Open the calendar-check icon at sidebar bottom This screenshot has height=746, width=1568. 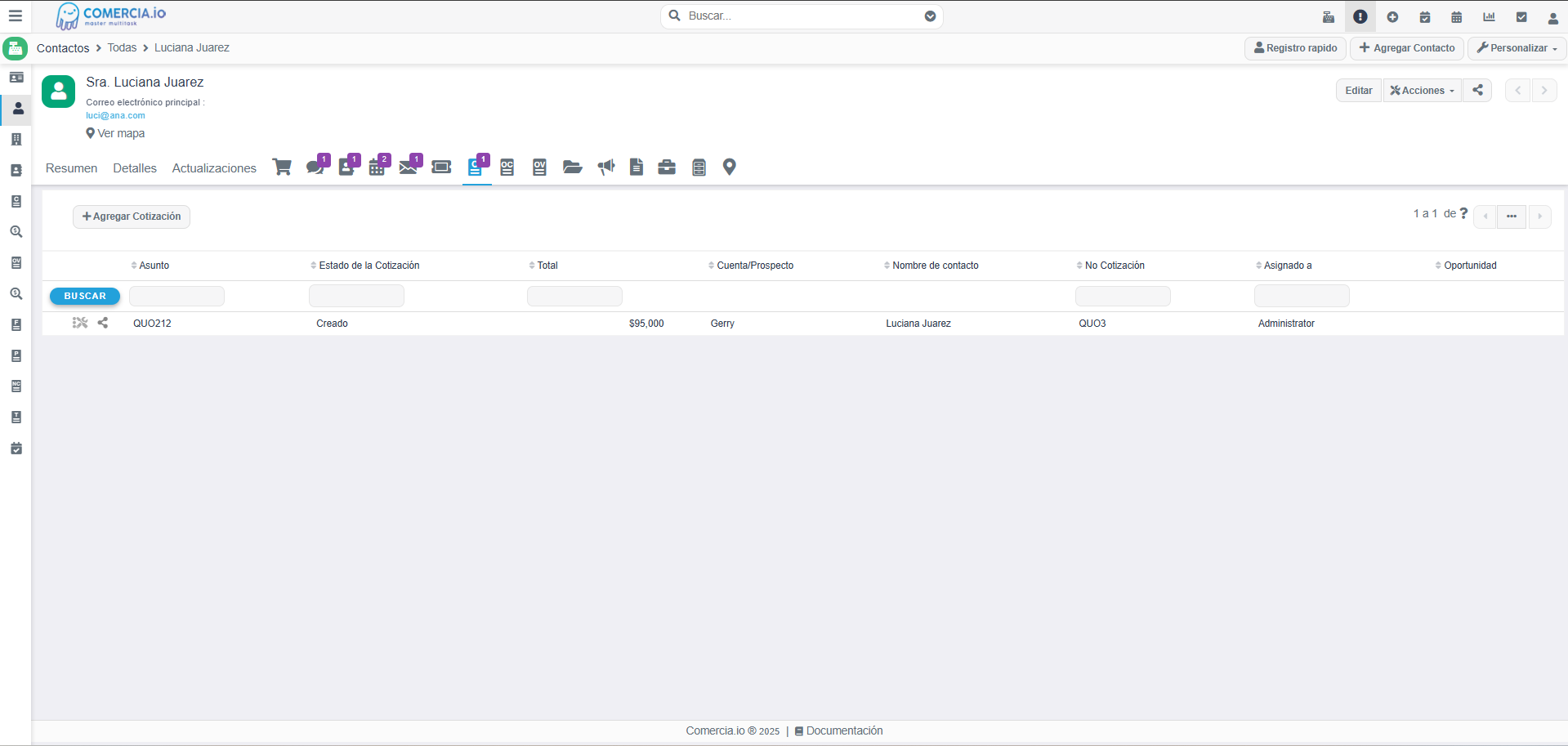click(x=16, y=449)
